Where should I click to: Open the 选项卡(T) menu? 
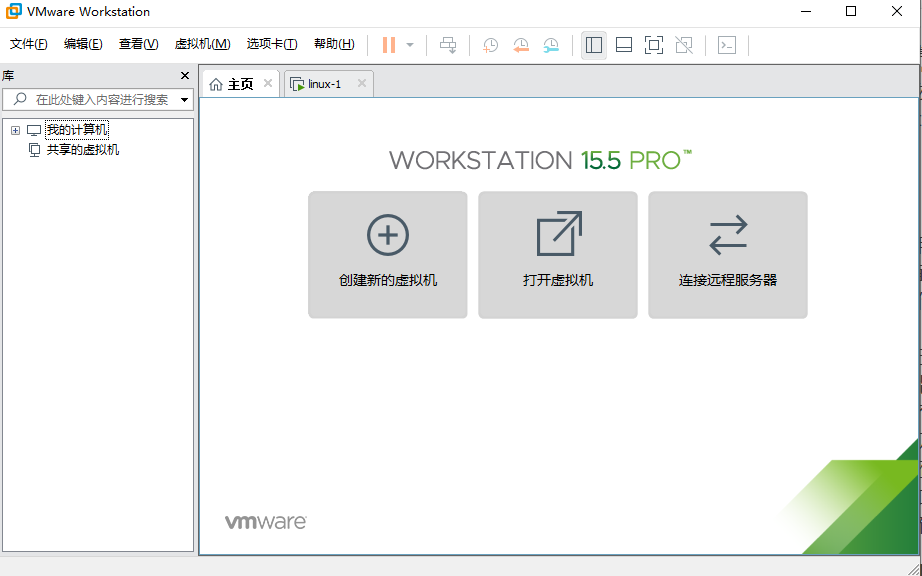pyautogui.click(x=272, y=44)
